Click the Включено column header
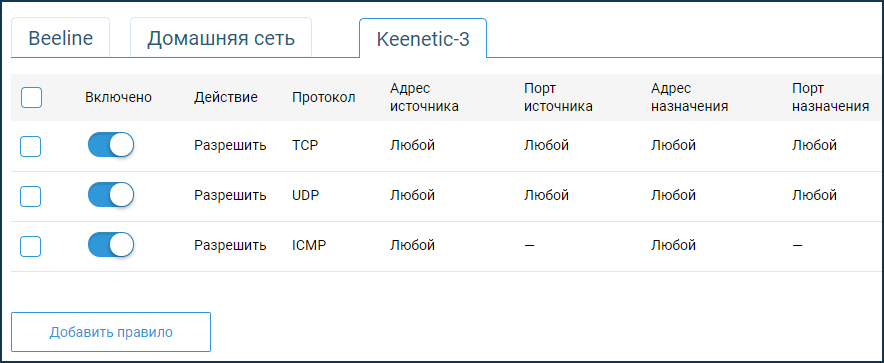Image resolution: width=884 pixels, height=363 pixels. (x=118, y=98)
